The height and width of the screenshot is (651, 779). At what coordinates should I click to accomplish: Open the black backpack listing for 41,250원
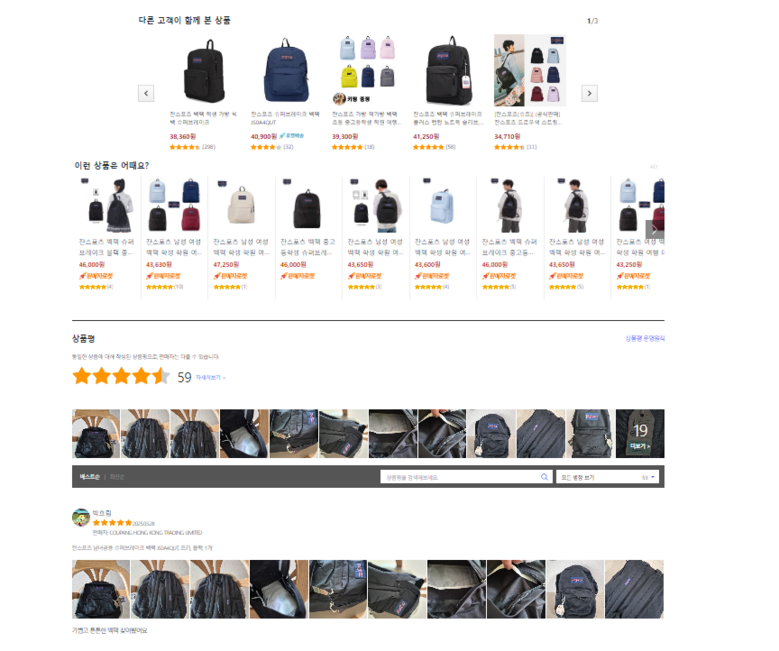click(449, 70)
